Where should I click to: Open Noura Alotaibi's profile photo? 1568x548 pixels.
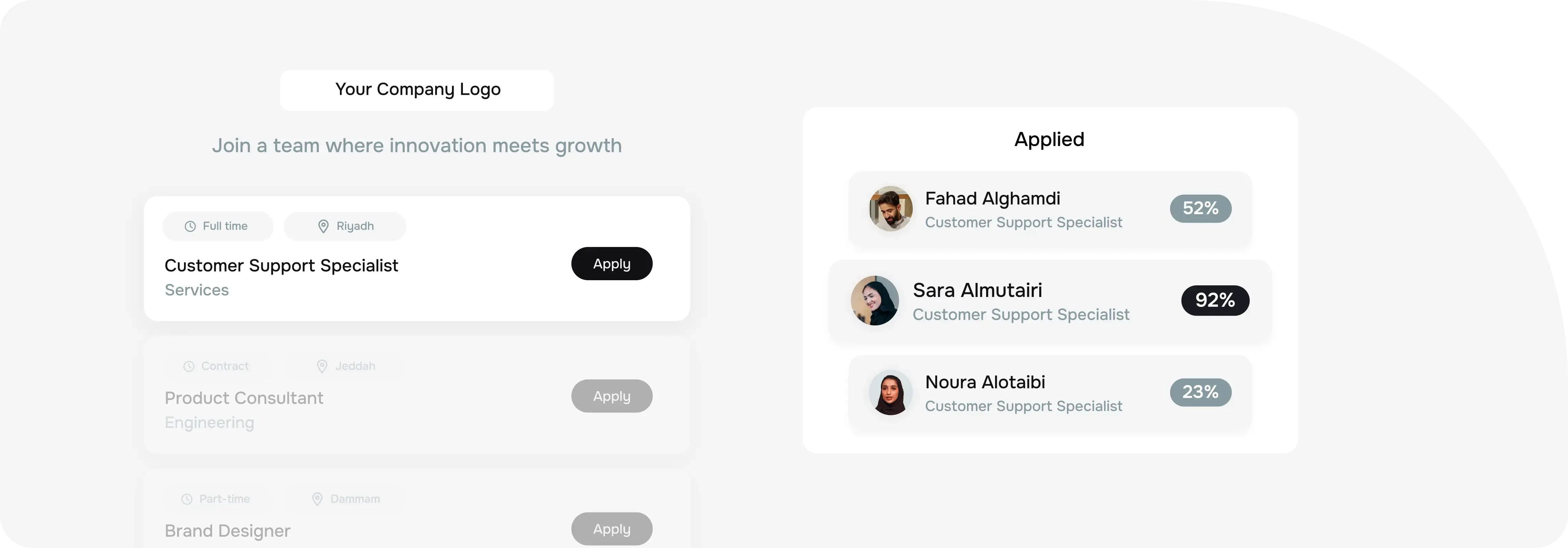891,392
